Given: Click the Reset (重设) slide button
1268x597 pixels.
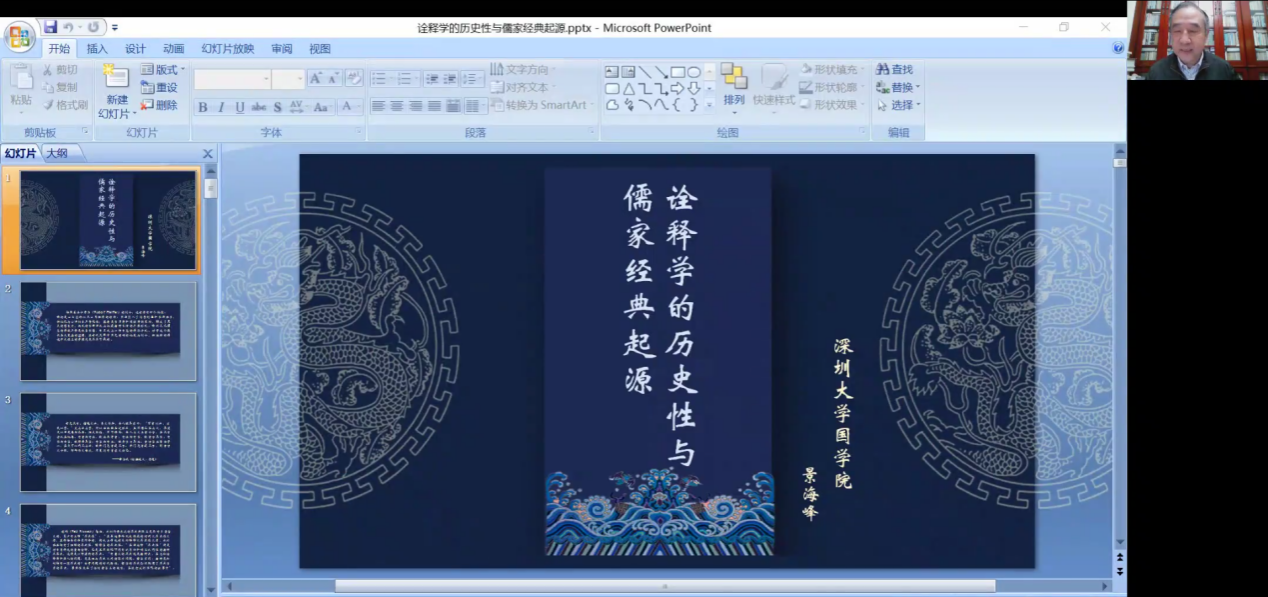Looking at the screenshot, I should 160,87.
